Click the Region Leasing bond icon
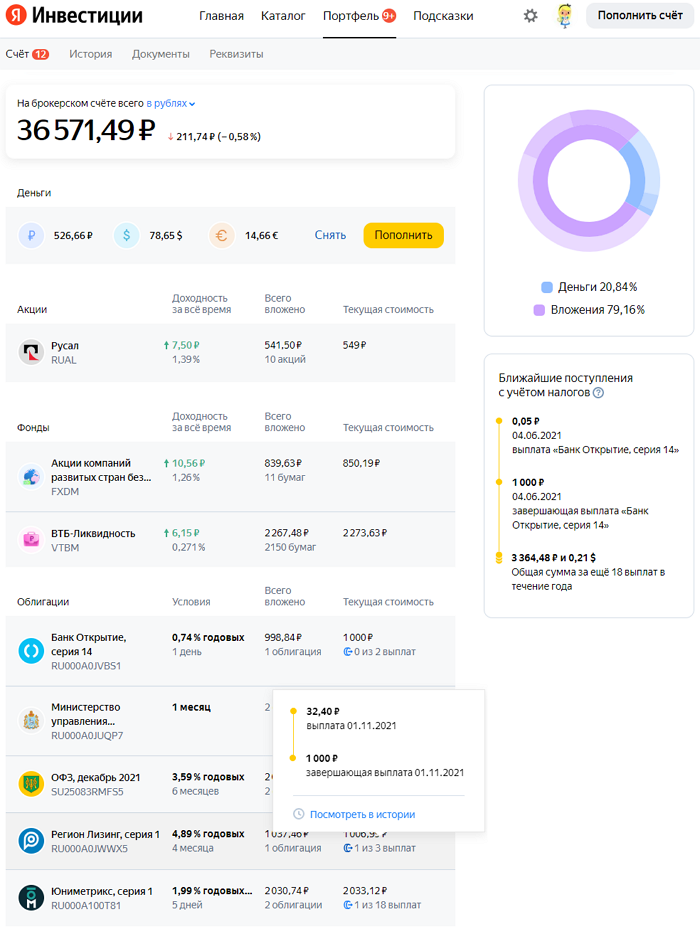The image size is (700, 929). (x=31, y=841)
